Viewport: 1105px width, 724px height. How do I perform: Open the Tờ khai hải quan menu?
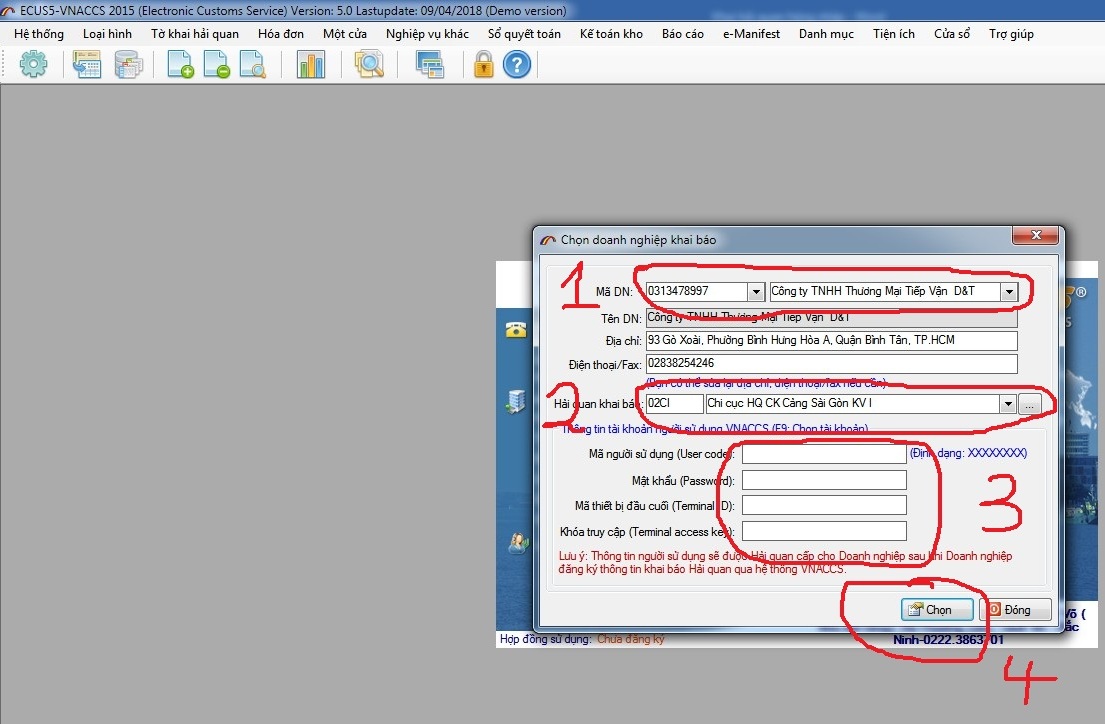[195, 34]
